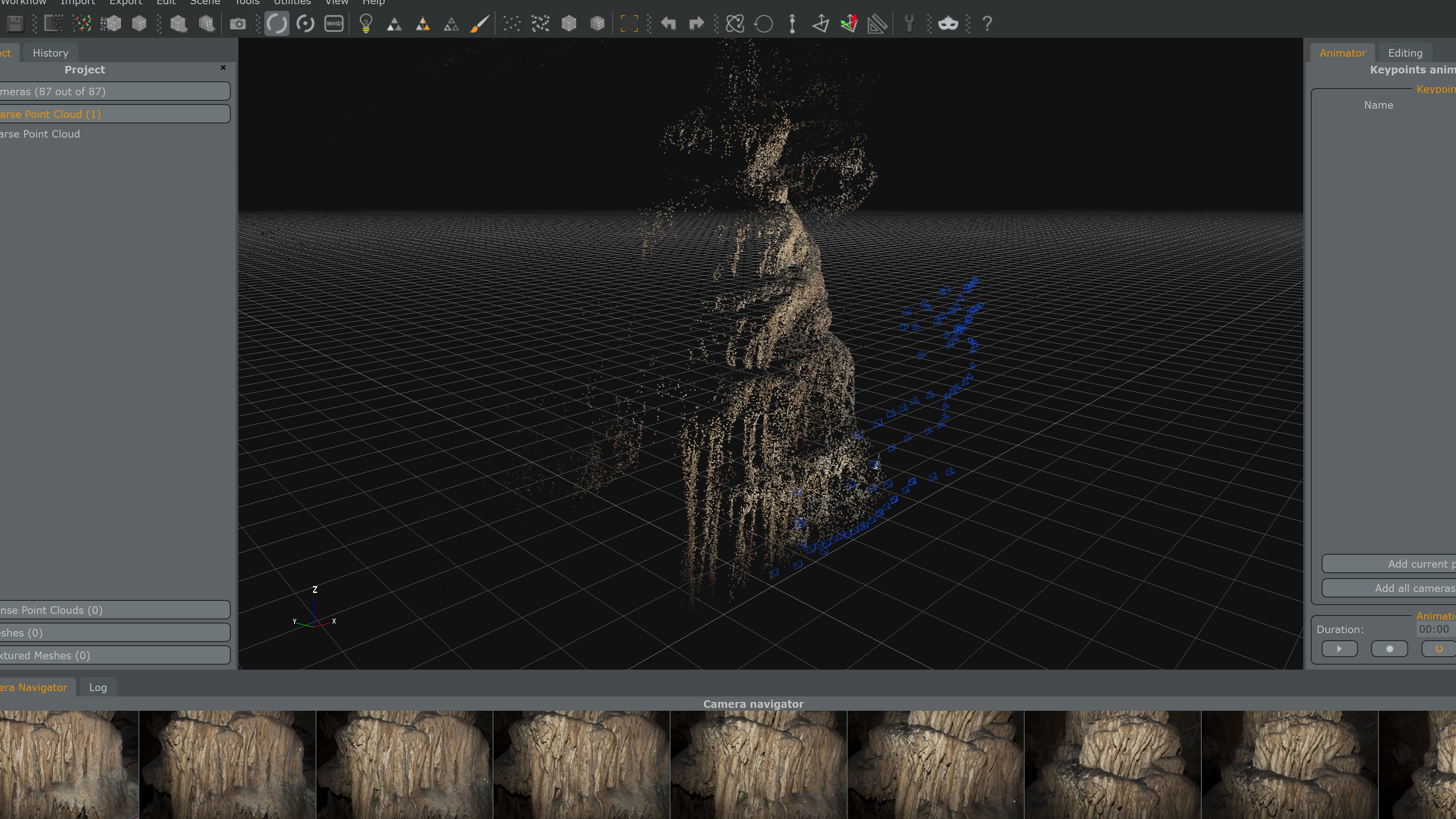
Task: Click the undo left arrow icon
Action: [x=668, y=24]
